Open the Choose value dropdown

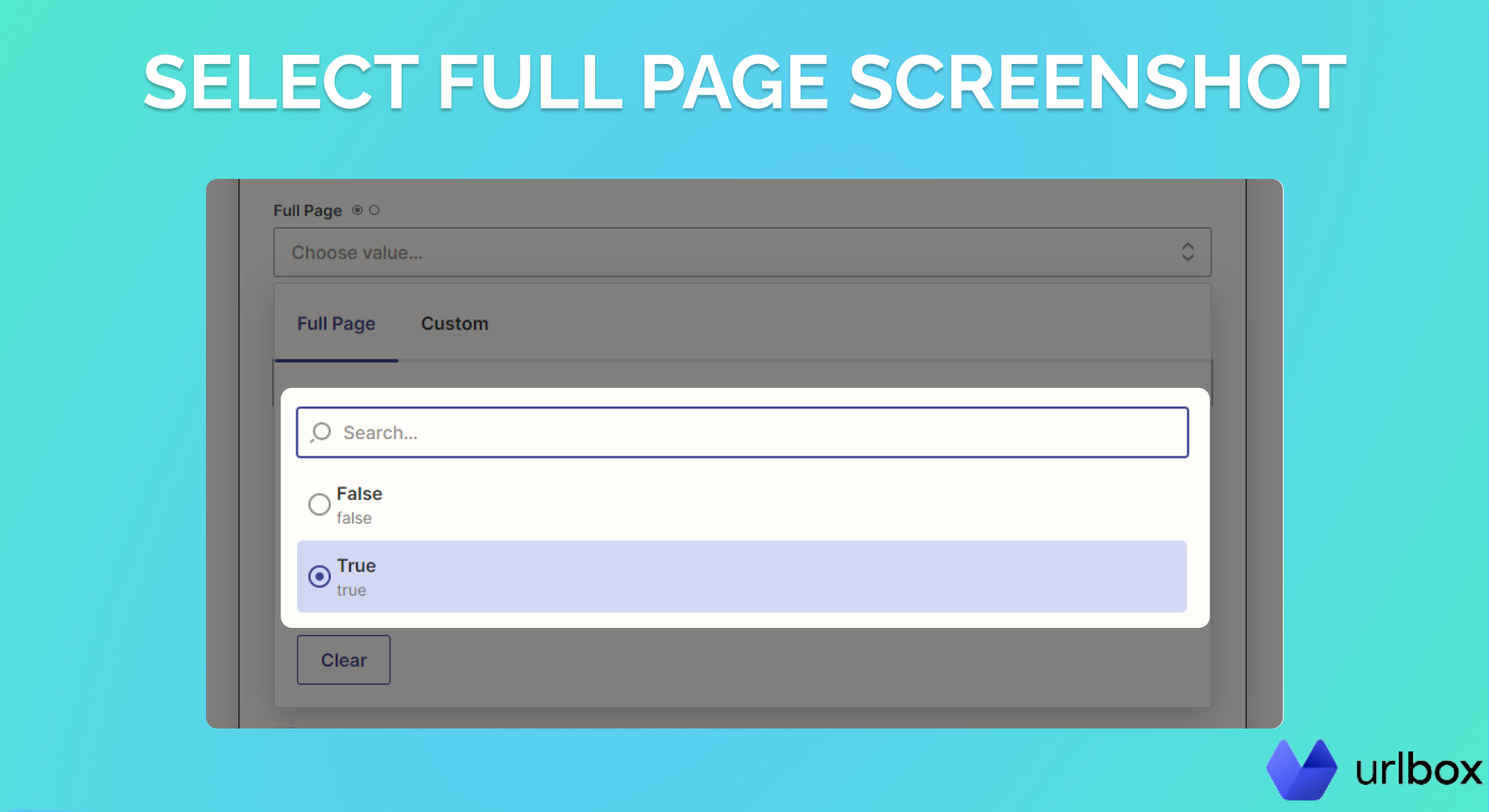click(x=741, y=252)
